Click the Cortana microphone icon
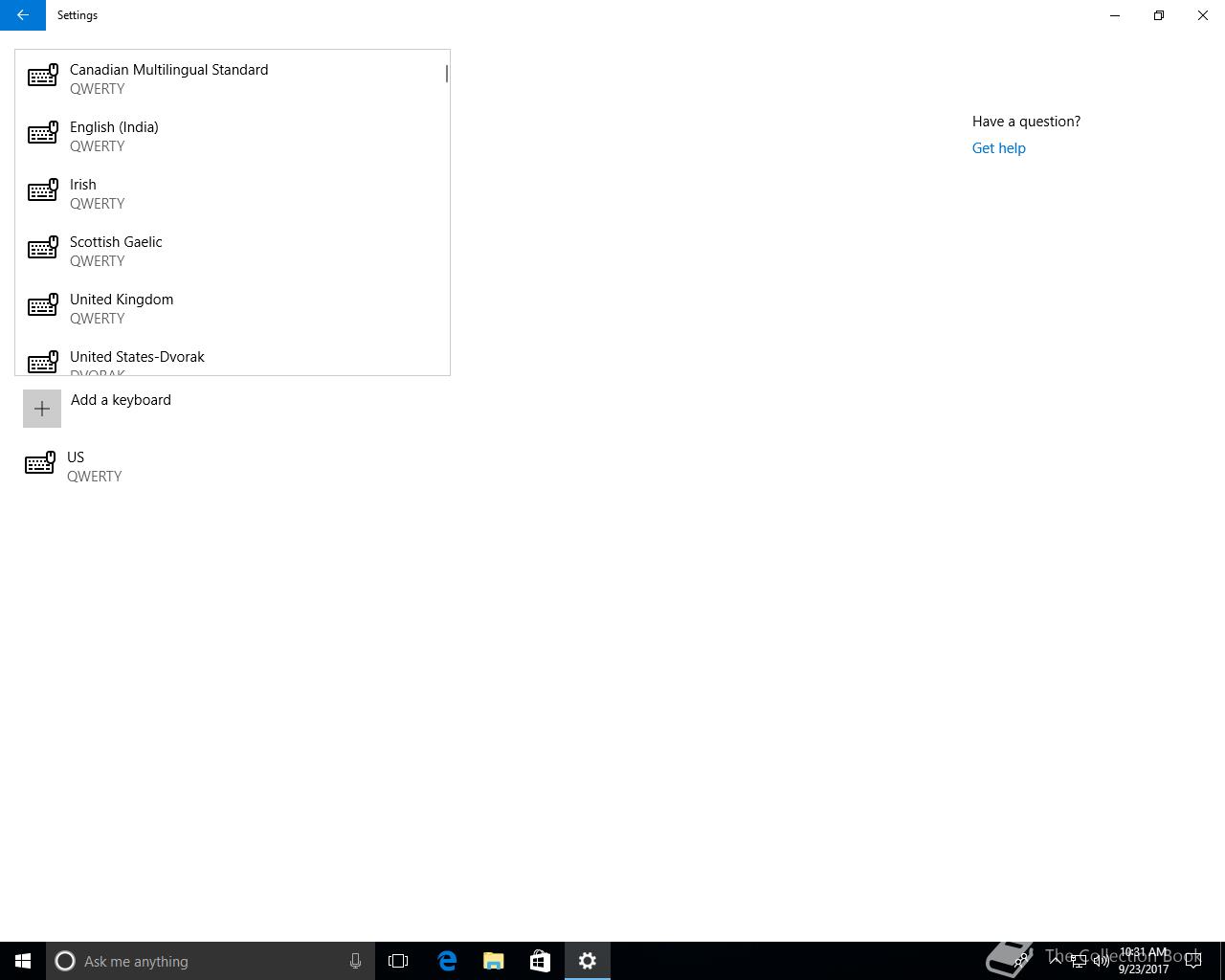 point(355,961)
